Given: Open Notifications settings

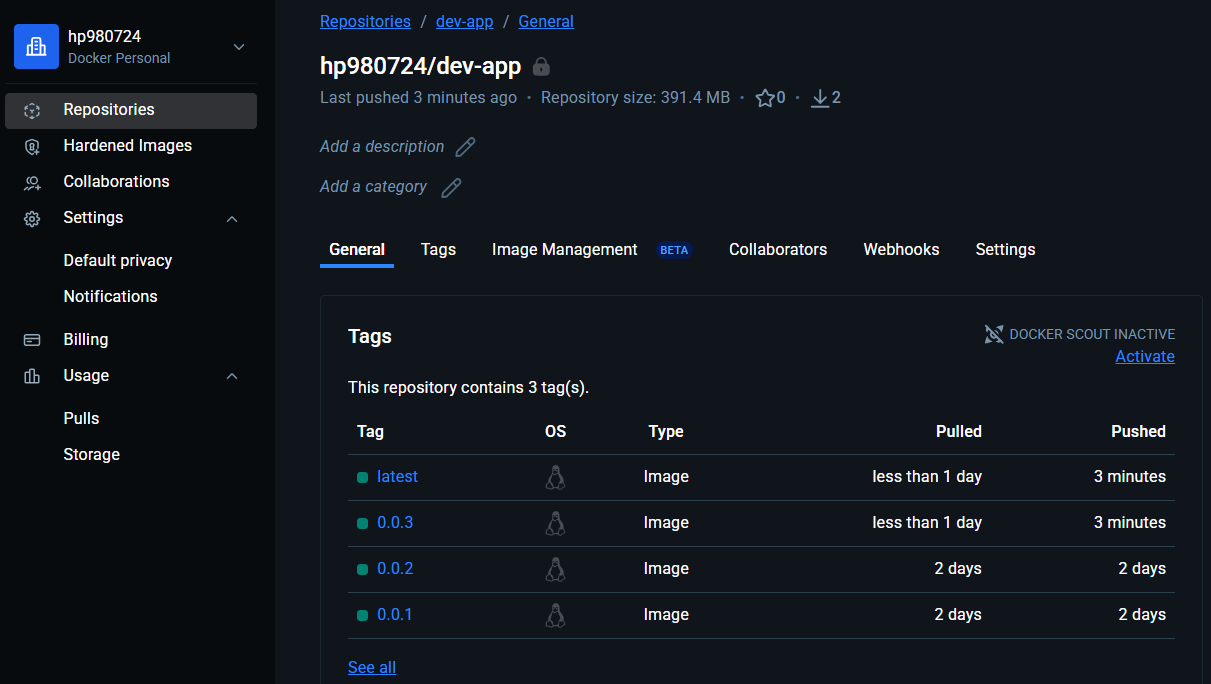Looking at the screenshot, I should click(110, 297).
